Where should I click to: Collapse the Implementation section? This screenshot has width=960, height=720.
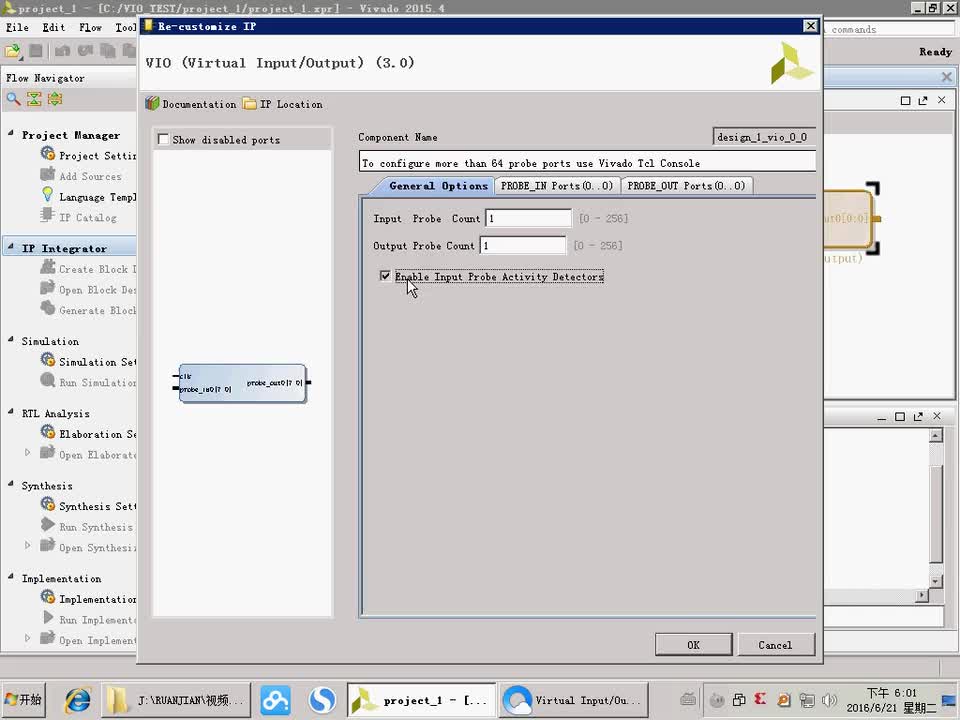pyautogui.click(x=10, y=577)
